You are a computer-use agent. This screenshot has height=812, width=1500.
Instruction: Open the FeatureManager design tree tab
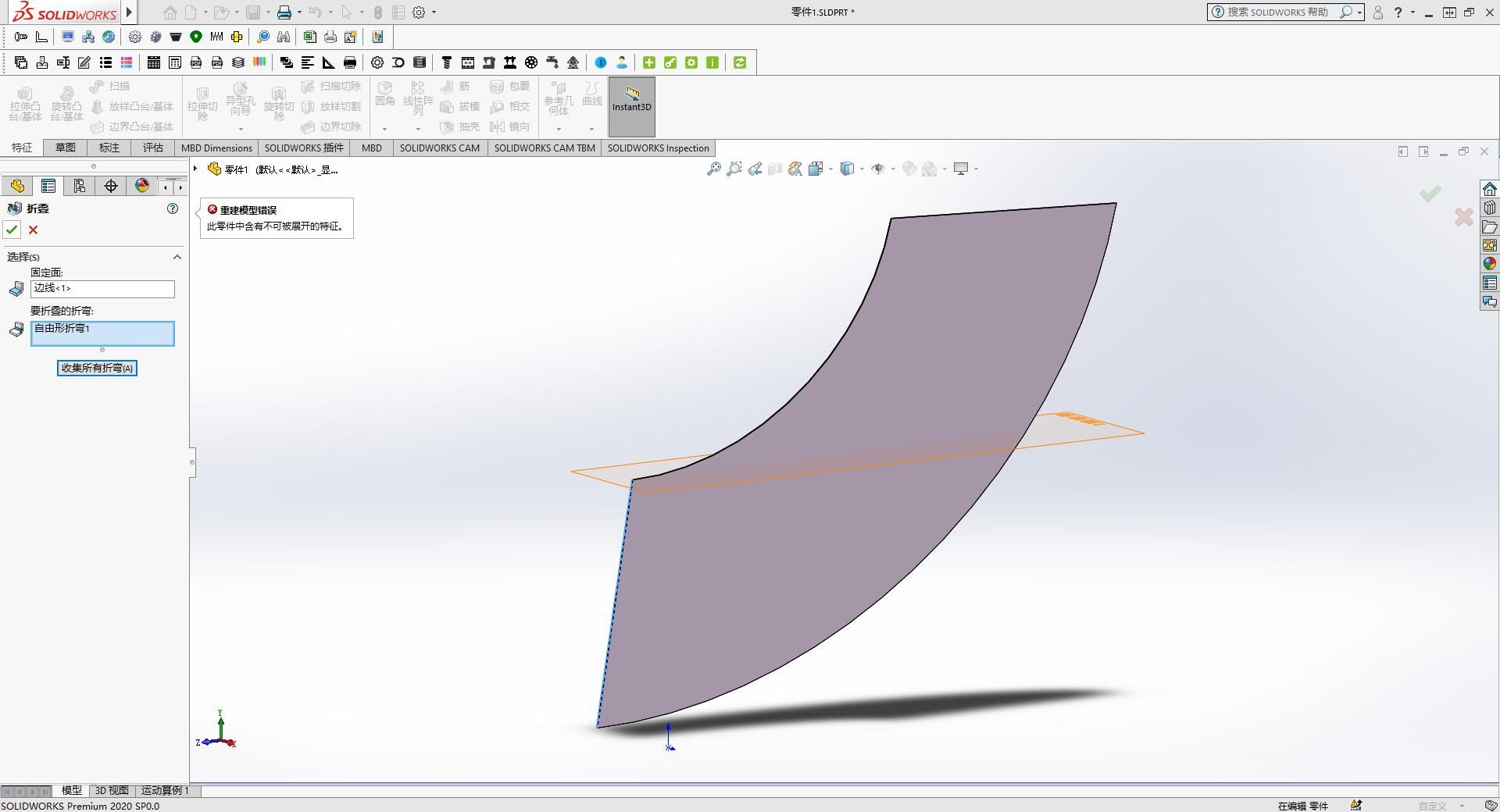coord(17,186)
